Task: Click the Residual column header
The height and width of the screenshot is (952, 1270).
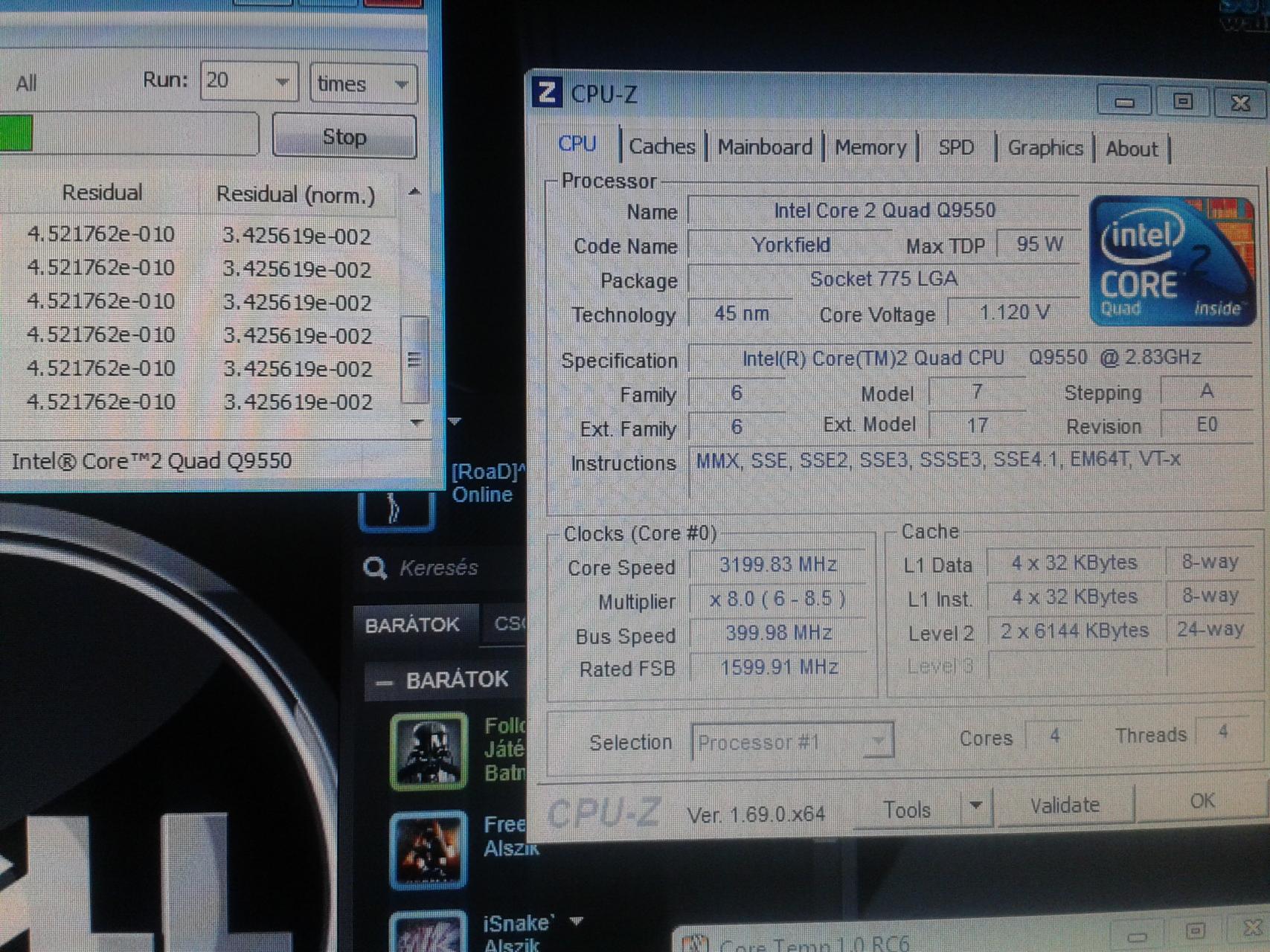Action: pyautogui.click(x=101, y=193)
